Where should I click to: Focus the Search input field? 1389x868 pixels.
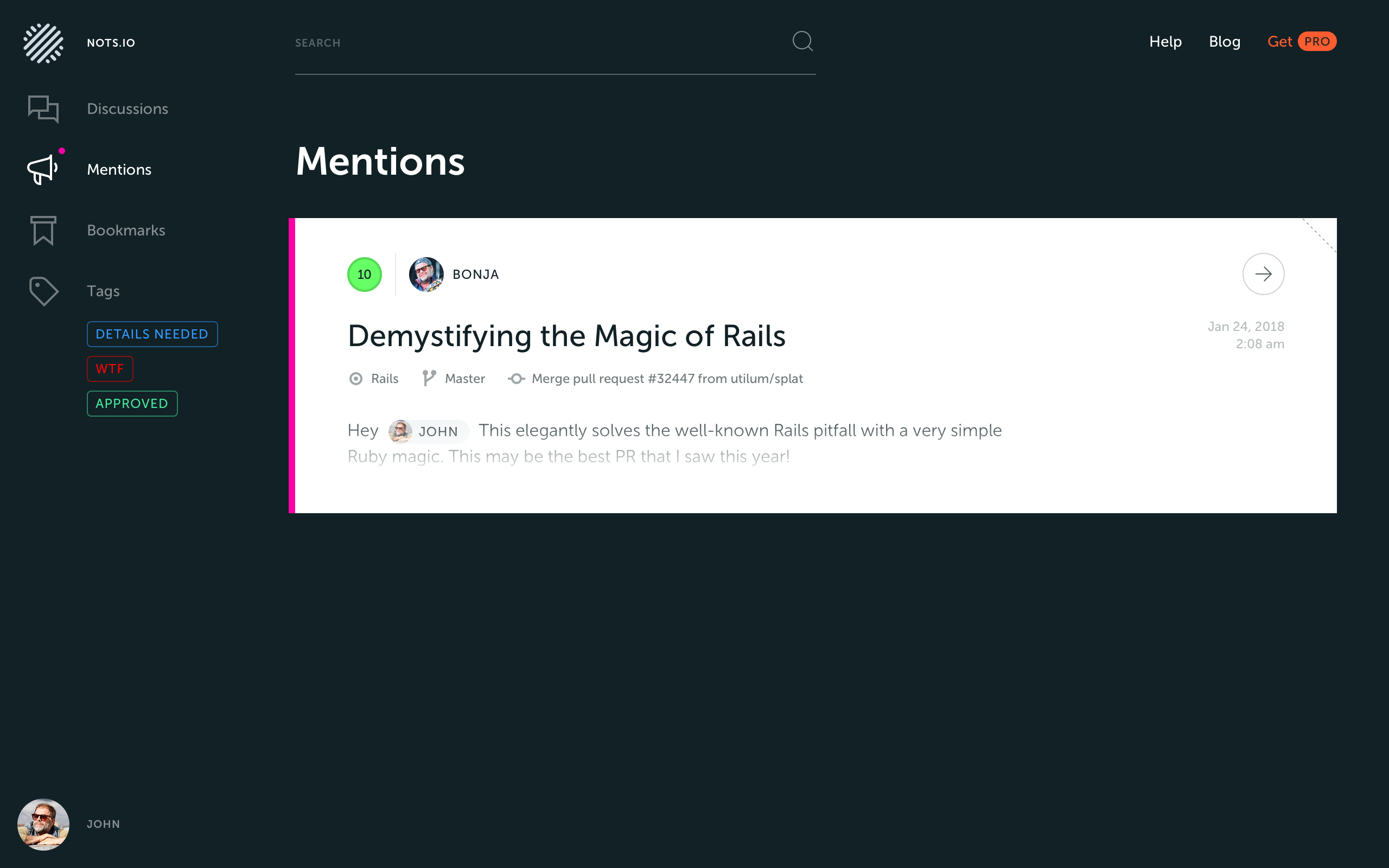click(539, 43)
